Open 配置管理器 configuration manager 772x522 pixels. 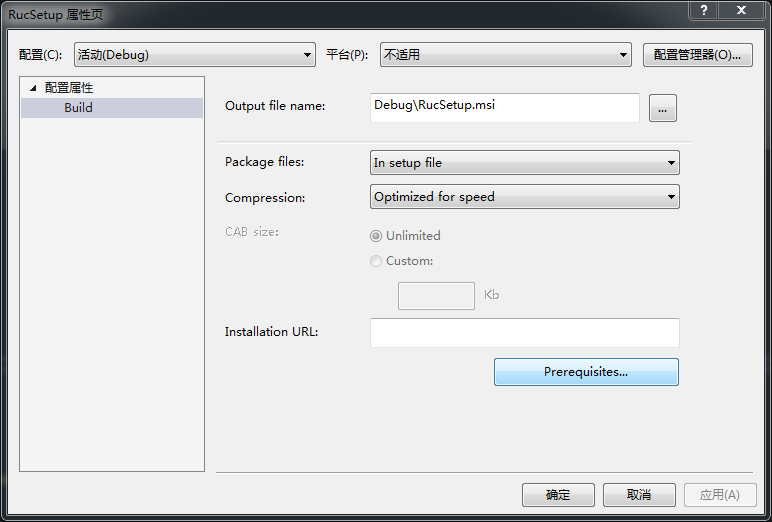697,55
